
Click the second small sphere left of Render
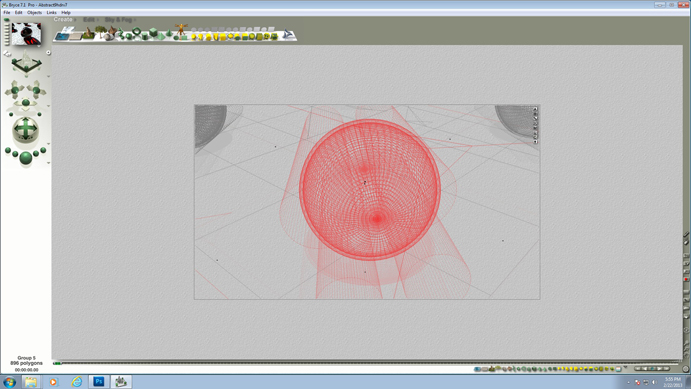pyautogui.click(x=15, y=154)
